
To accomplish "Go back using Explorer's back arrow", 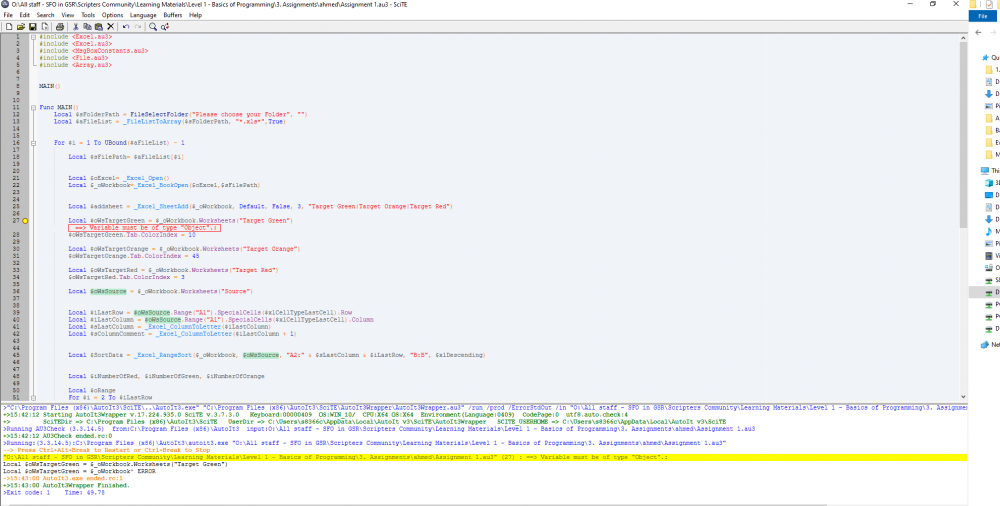I will coord(979,33).
